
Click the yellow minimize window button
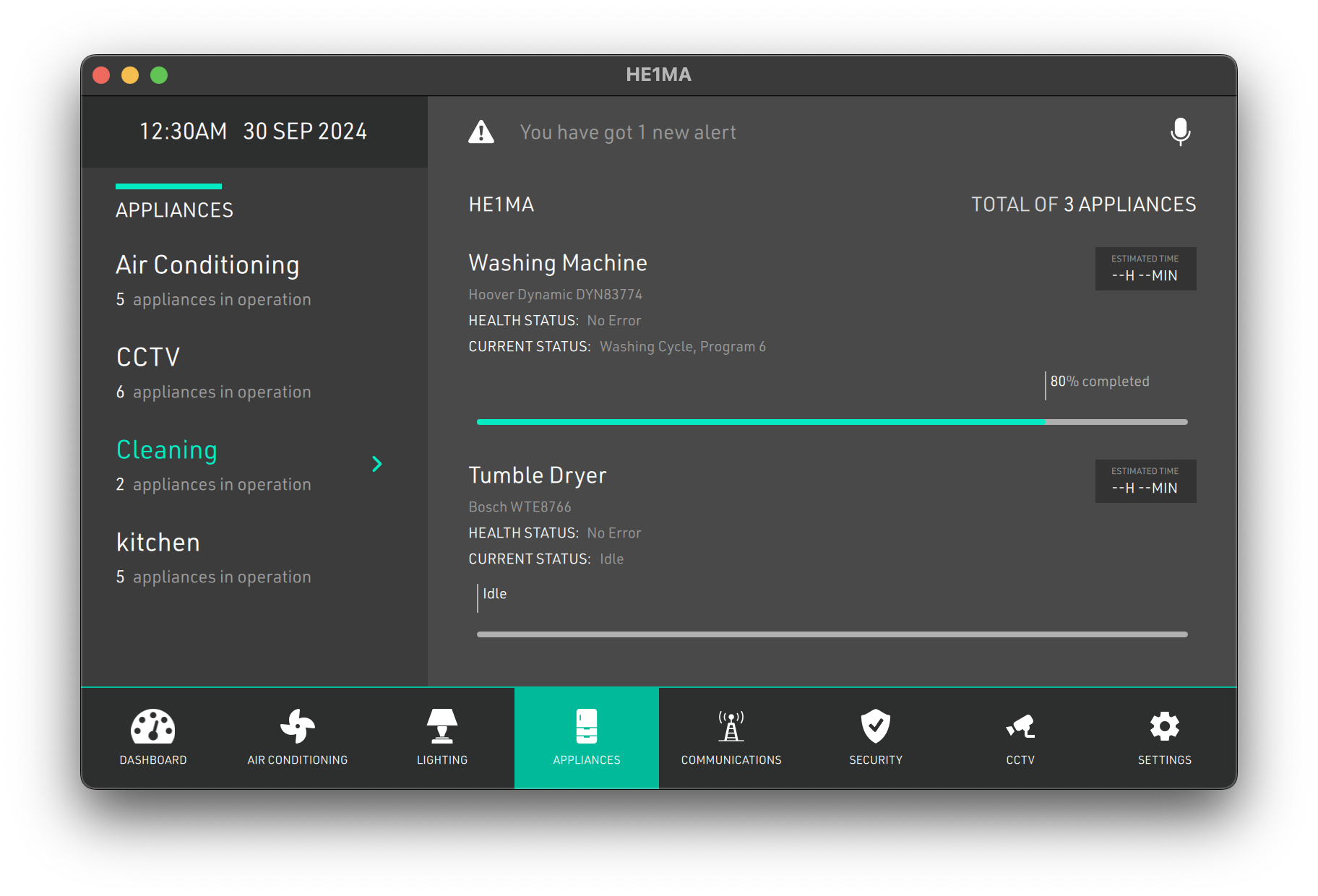point(130,75)
